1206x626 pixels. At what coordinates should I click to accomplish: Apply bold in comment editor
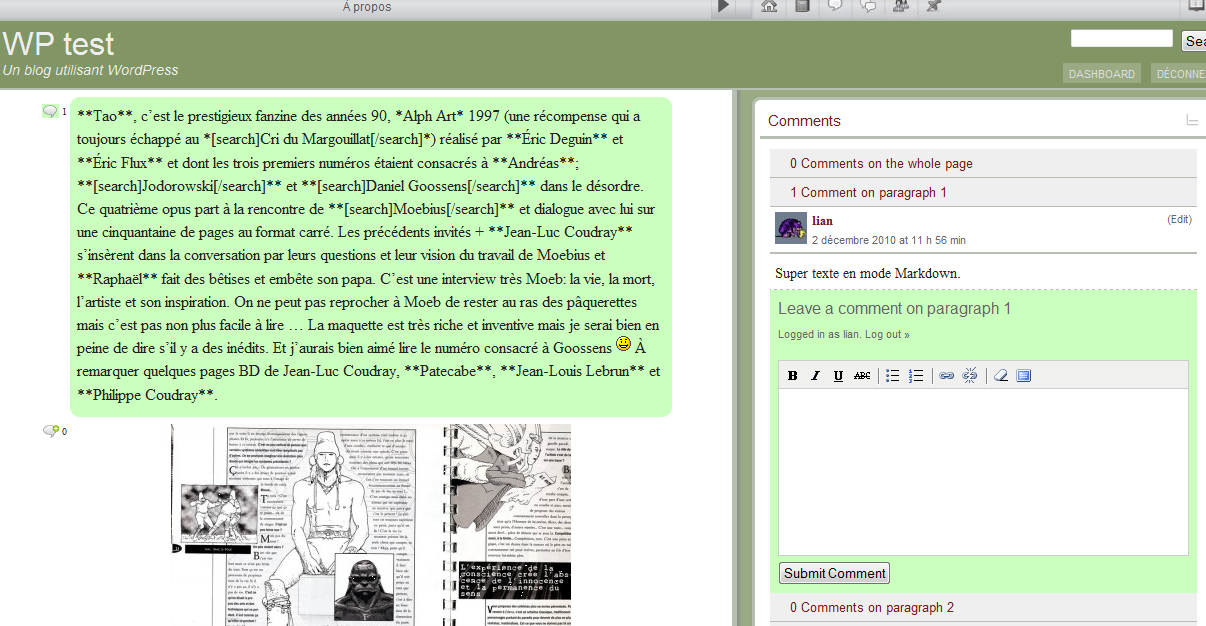(792, 376)
